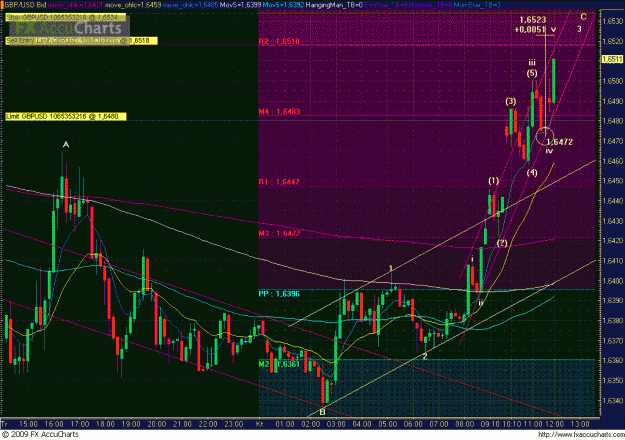
Task: Select the lowercase wave label iii
Action: (x=532, y=63)
